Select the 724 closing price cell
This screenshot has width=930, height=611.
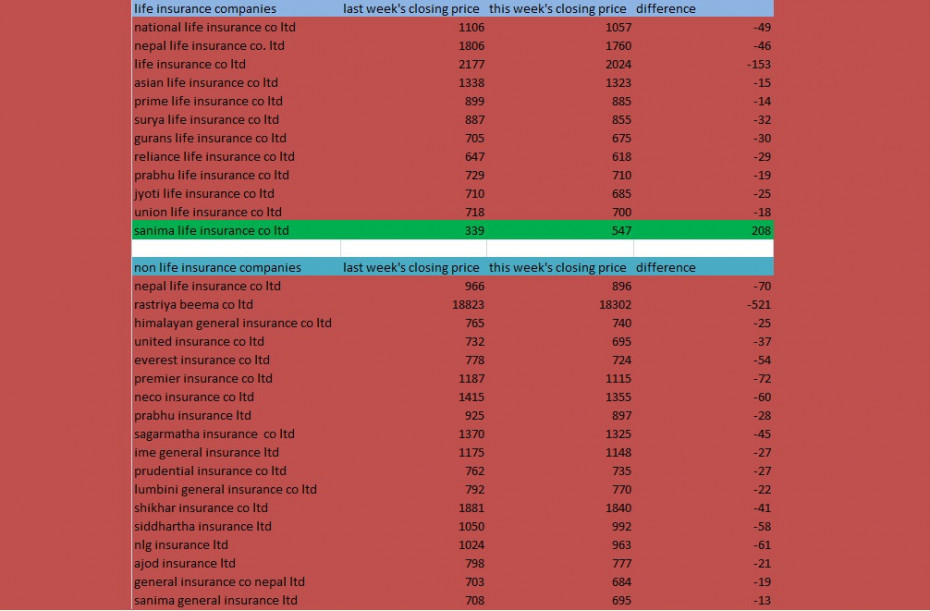pos(560,359)
